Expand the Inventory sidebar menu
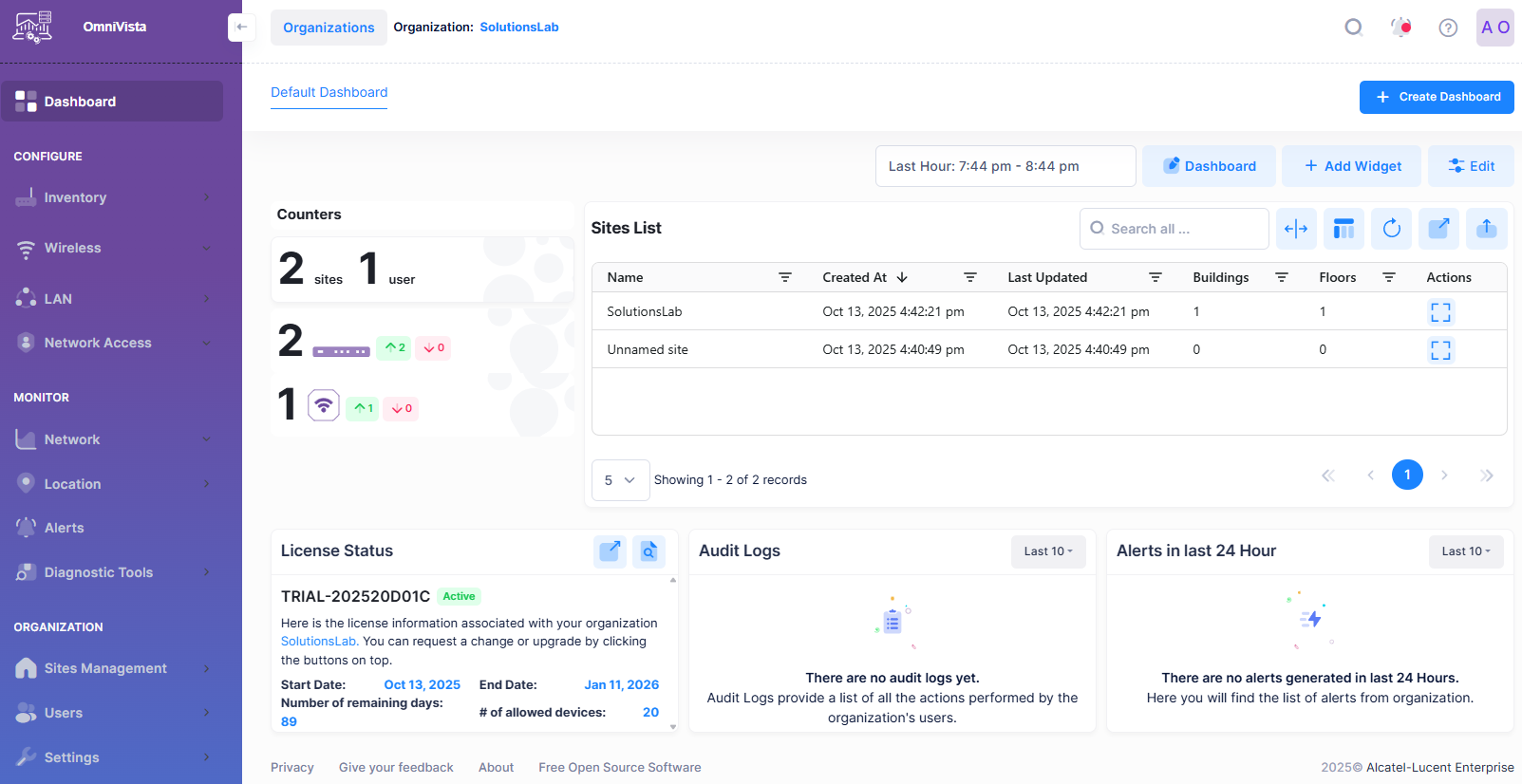1522x784 pixels. point(112,197)
